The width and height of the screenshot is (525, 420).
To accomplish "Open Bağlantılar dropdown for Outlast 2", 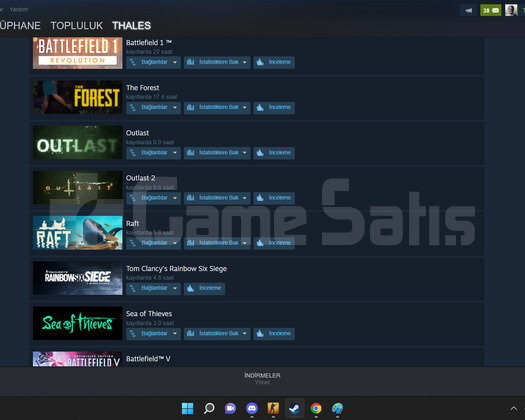I will (x=153, y=198).
